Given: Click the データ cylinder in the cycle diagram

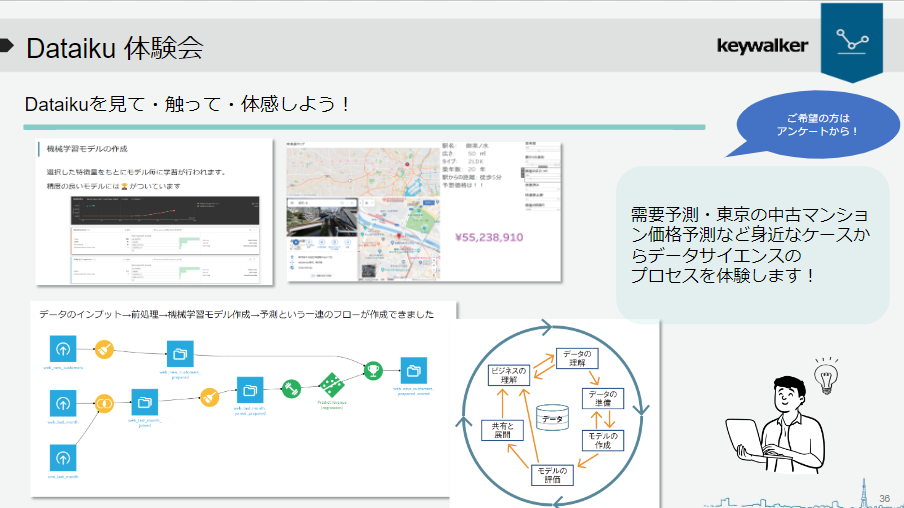Looking at the screenshot, I should [x=552, y=418].
